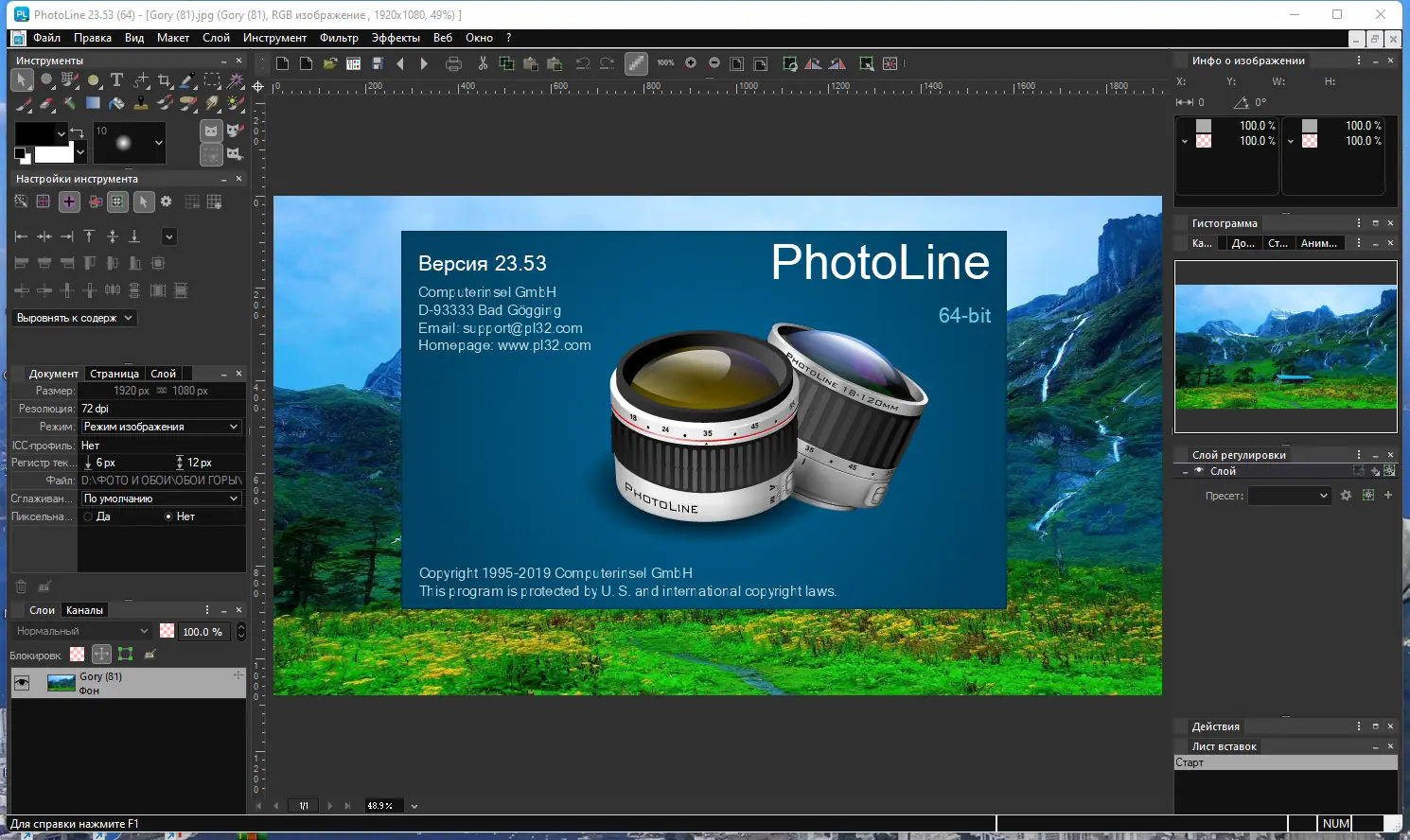Click the Cut scissors icon

click(x=483, y=63)
